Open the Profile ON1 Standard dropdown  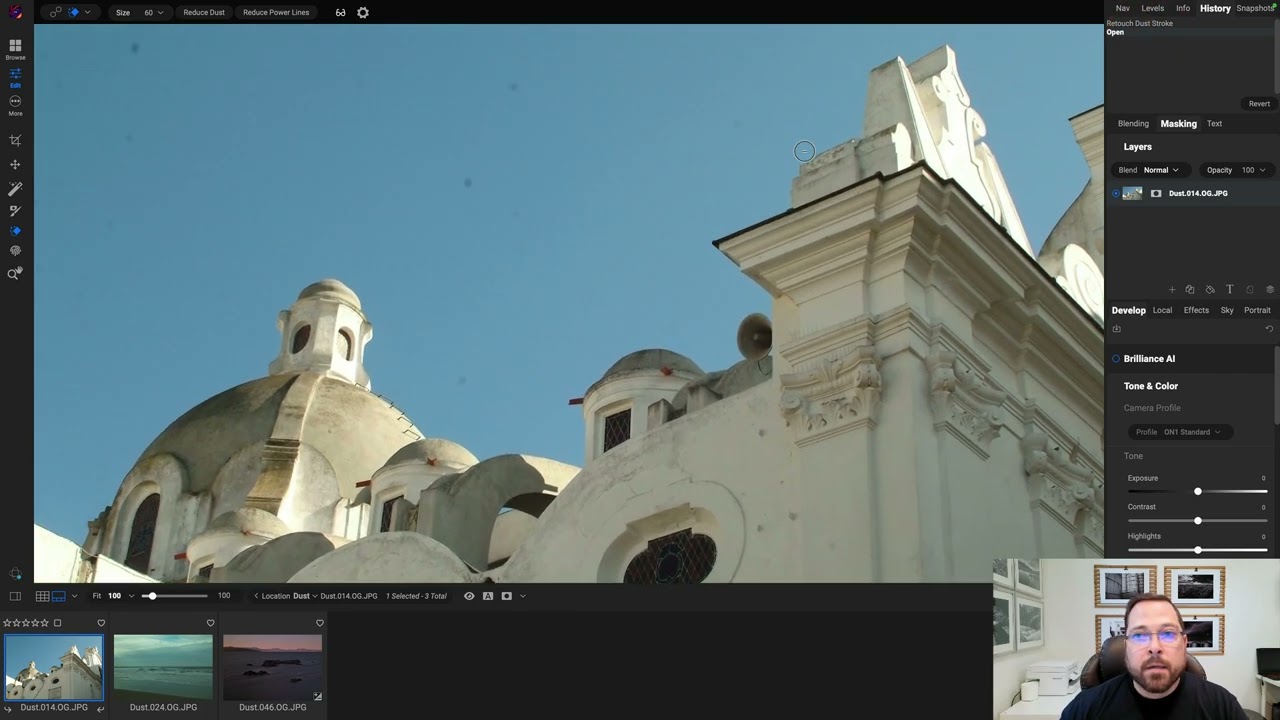pos(1179,432)
